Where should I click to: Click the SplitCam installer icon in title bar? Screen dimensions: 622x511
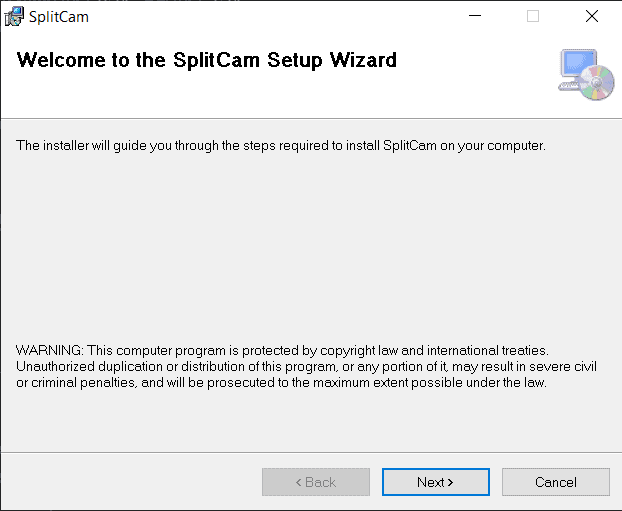click(x=14, y=17)
